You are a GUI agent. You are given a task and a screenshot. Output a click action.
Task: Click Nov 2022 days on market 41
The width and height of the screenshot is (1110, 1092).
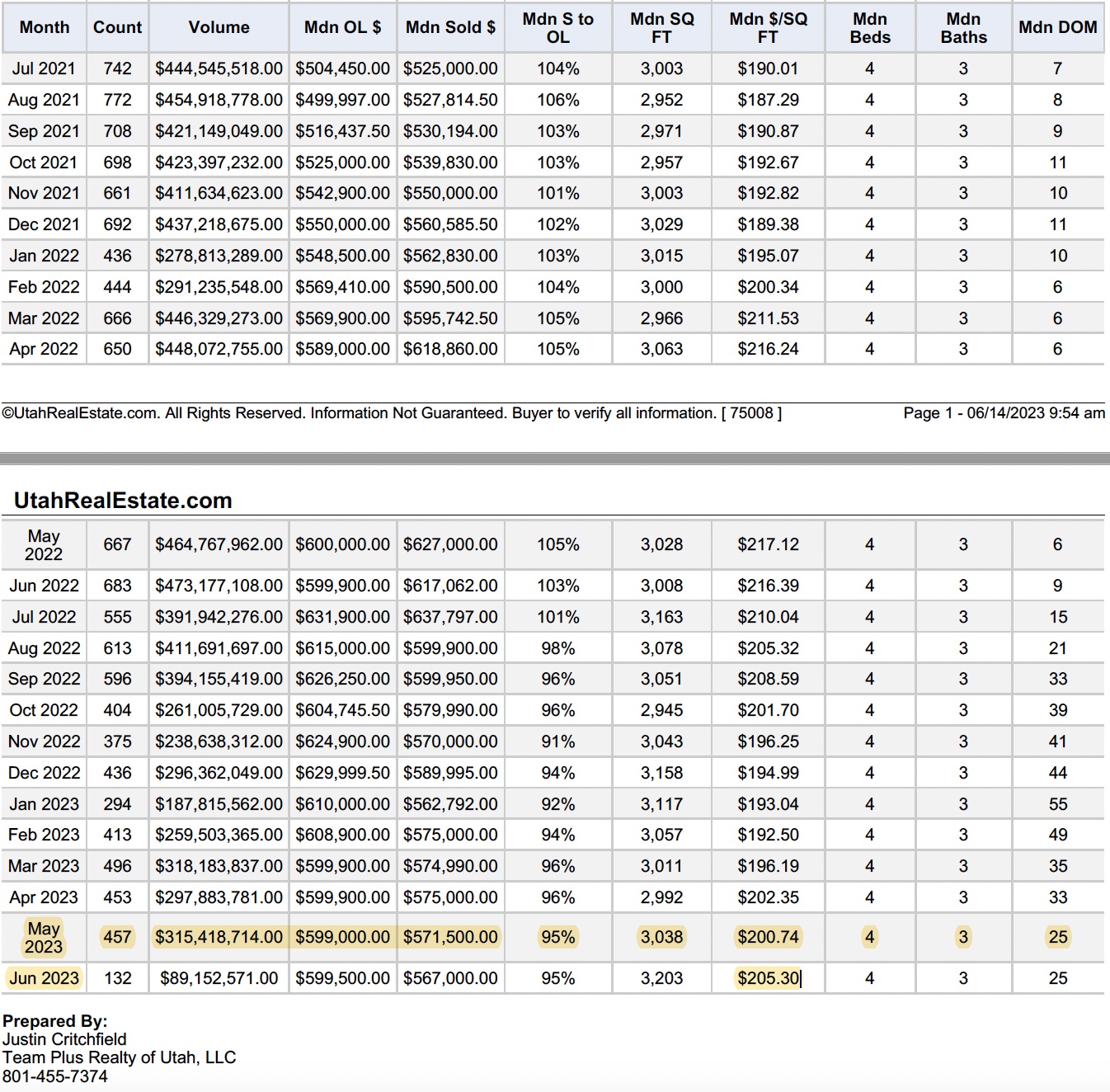(1058, 741)
